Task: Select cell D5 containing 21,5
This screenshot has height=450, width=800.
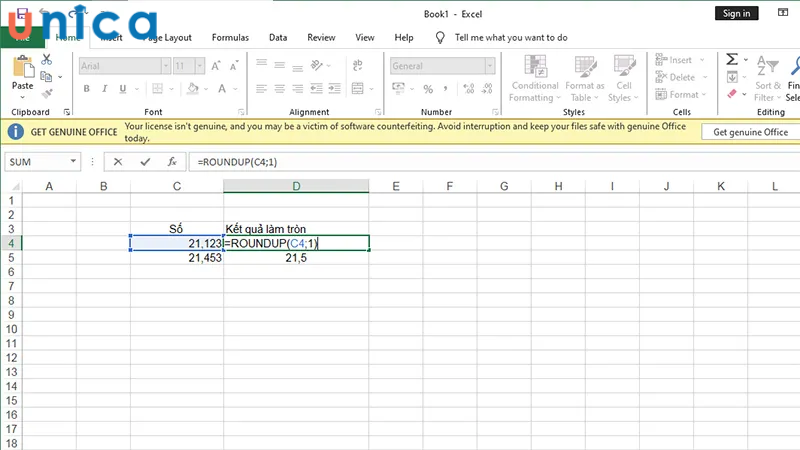Action: (x=296, y=257)
